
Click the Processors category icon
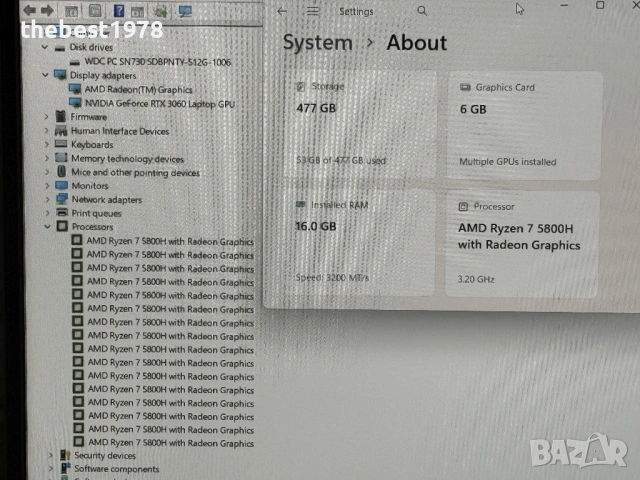(62, 226)
